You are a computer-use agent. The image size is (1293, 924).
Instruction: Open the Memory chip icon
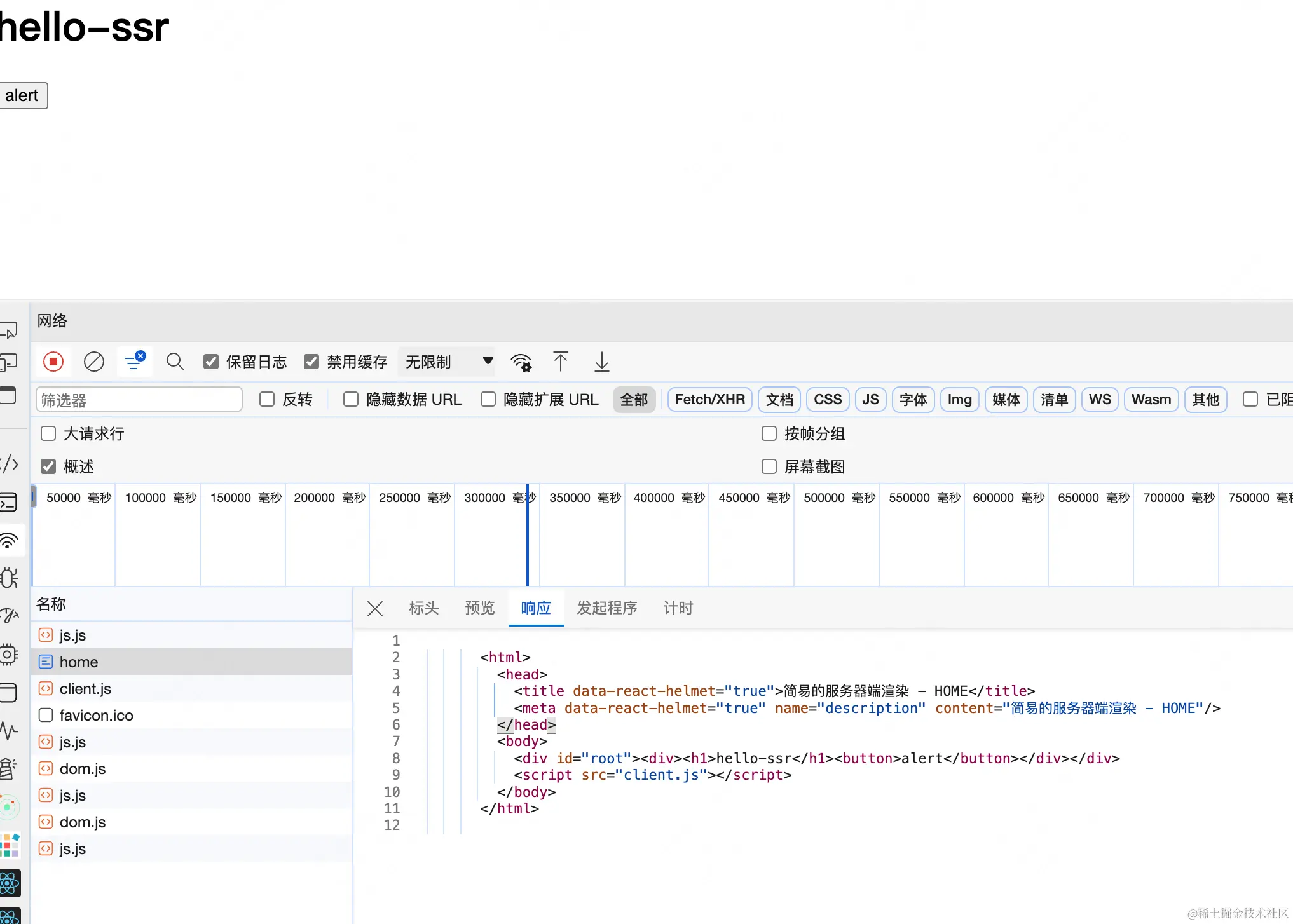tap(9, 654)
